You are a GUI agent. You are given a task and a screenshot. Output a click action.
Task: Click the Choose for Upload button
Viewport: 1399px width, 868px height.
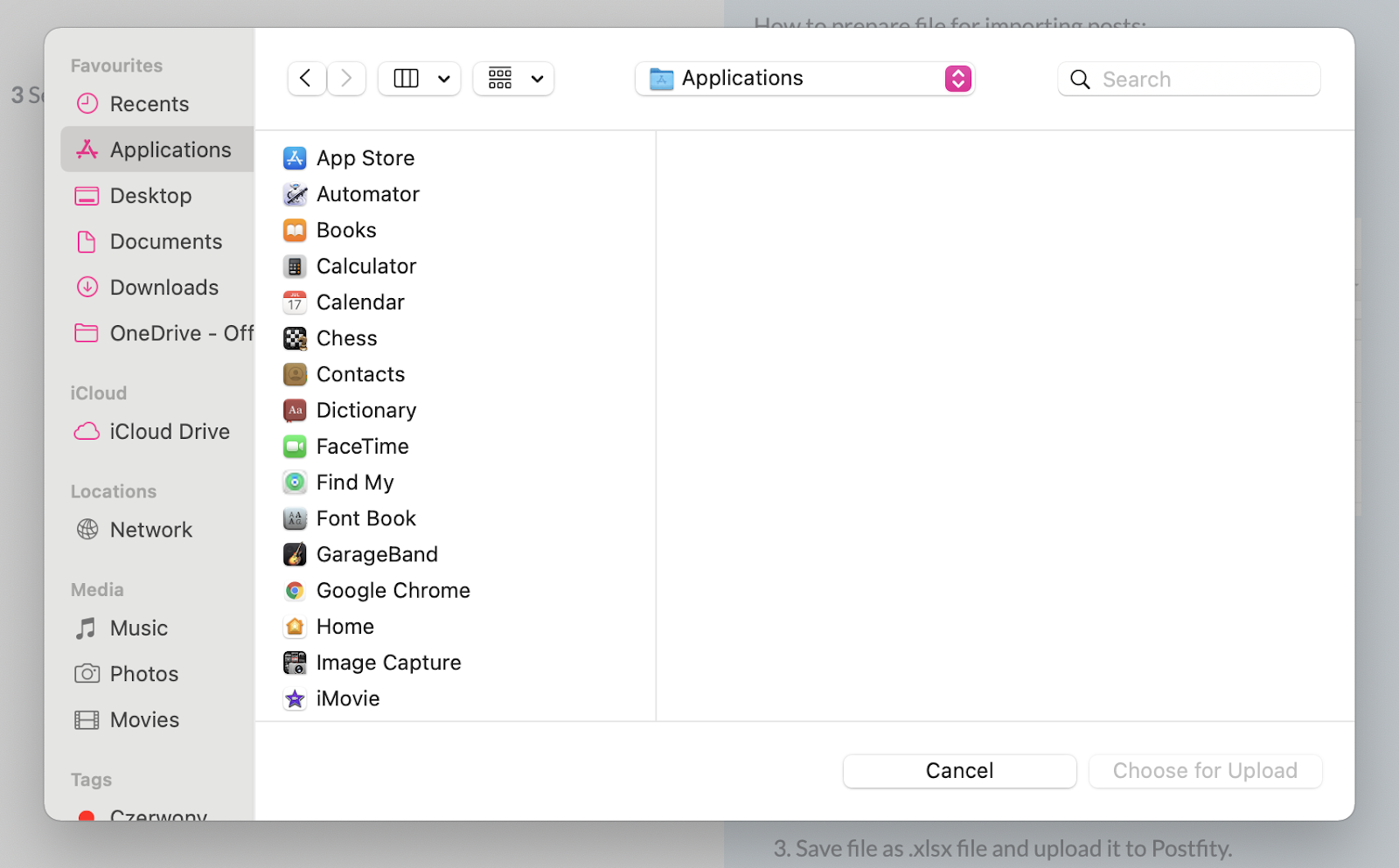coord(1205,771)
